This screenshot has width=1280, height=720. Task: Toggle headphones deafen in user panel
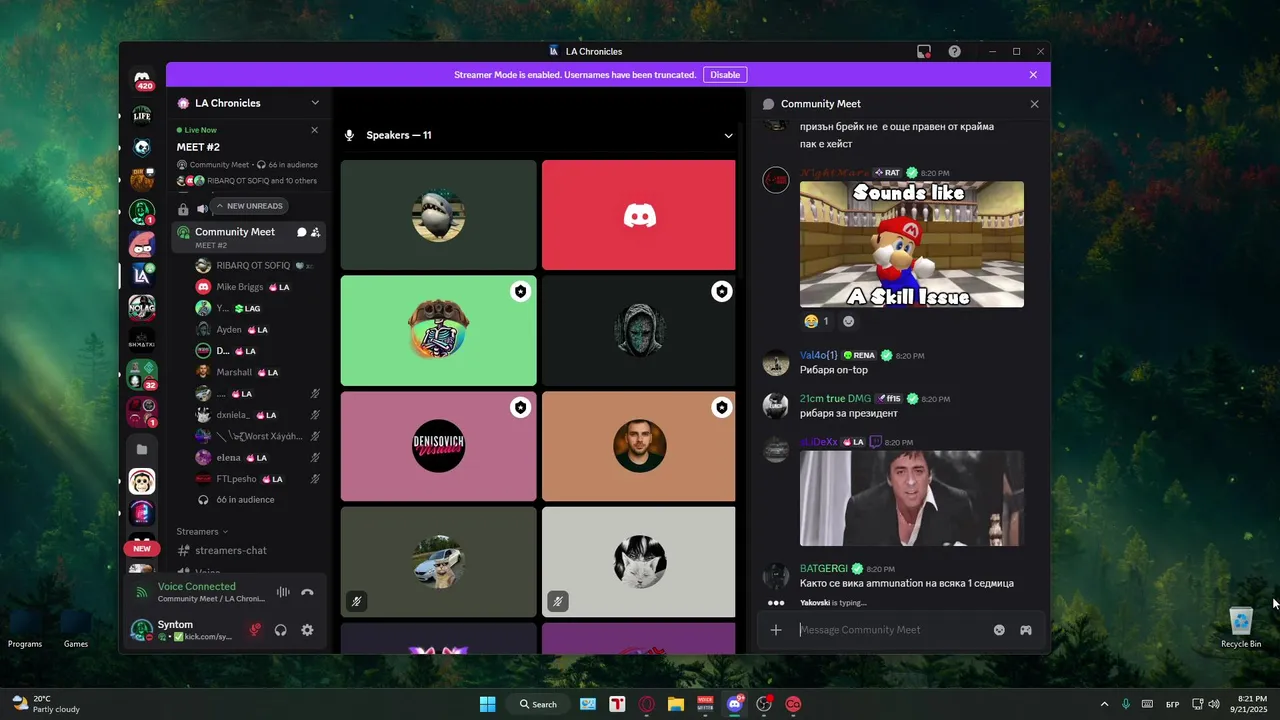click(x=281, y=630)
